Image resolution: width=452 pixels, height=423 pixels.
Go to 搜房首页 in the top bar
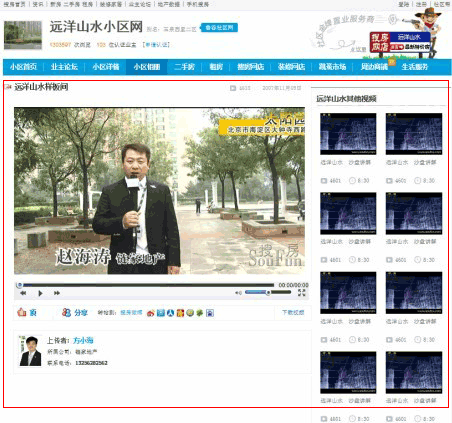coord(14,4)
